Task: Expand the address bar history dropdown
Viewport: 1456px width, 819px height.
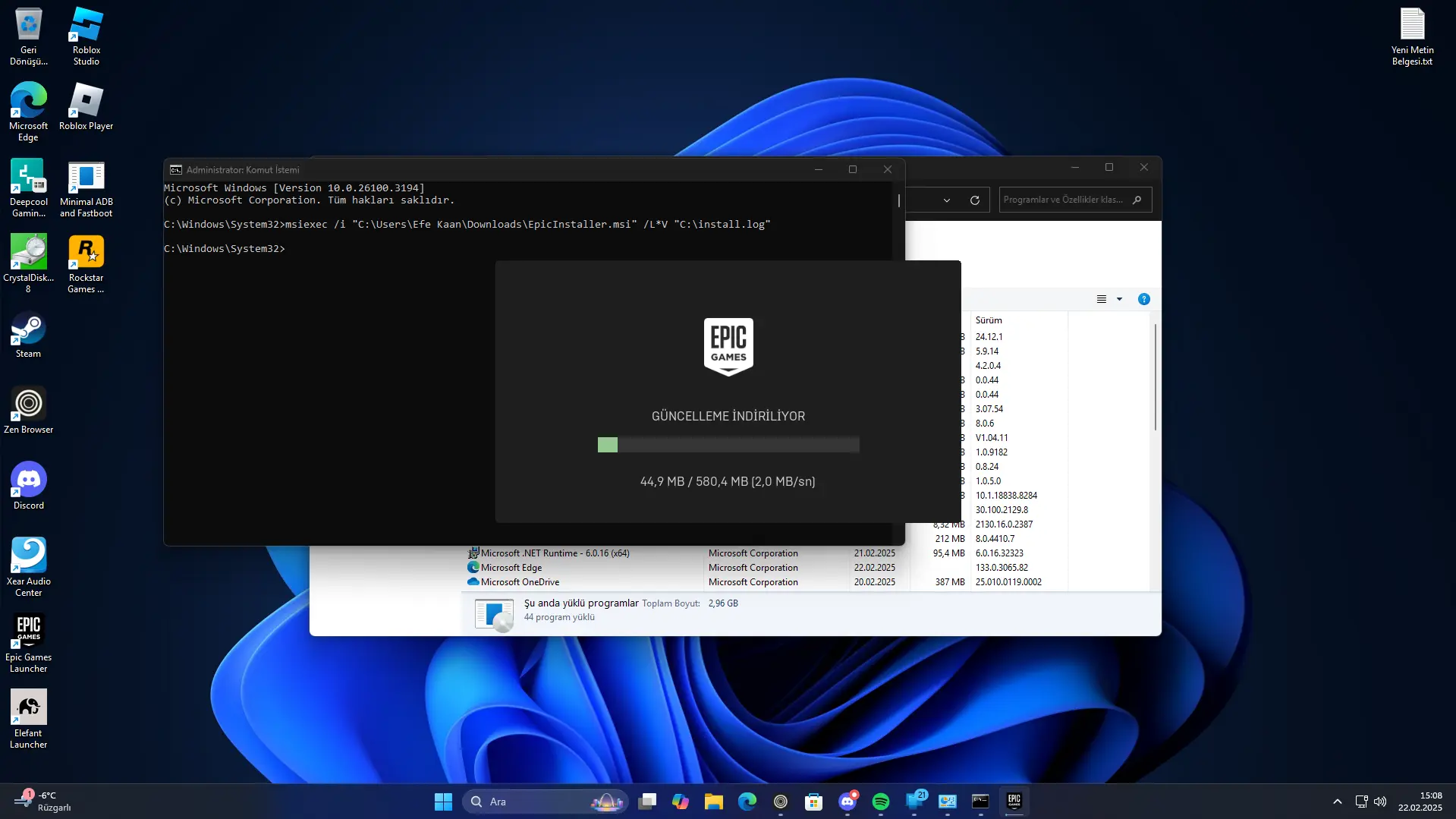Action: coord(947,200)
